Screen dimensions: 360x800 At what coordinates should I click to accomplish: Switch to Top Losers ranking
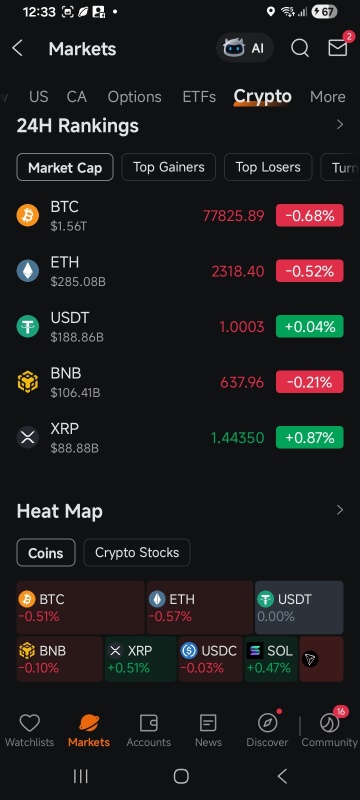coord(268,167)
